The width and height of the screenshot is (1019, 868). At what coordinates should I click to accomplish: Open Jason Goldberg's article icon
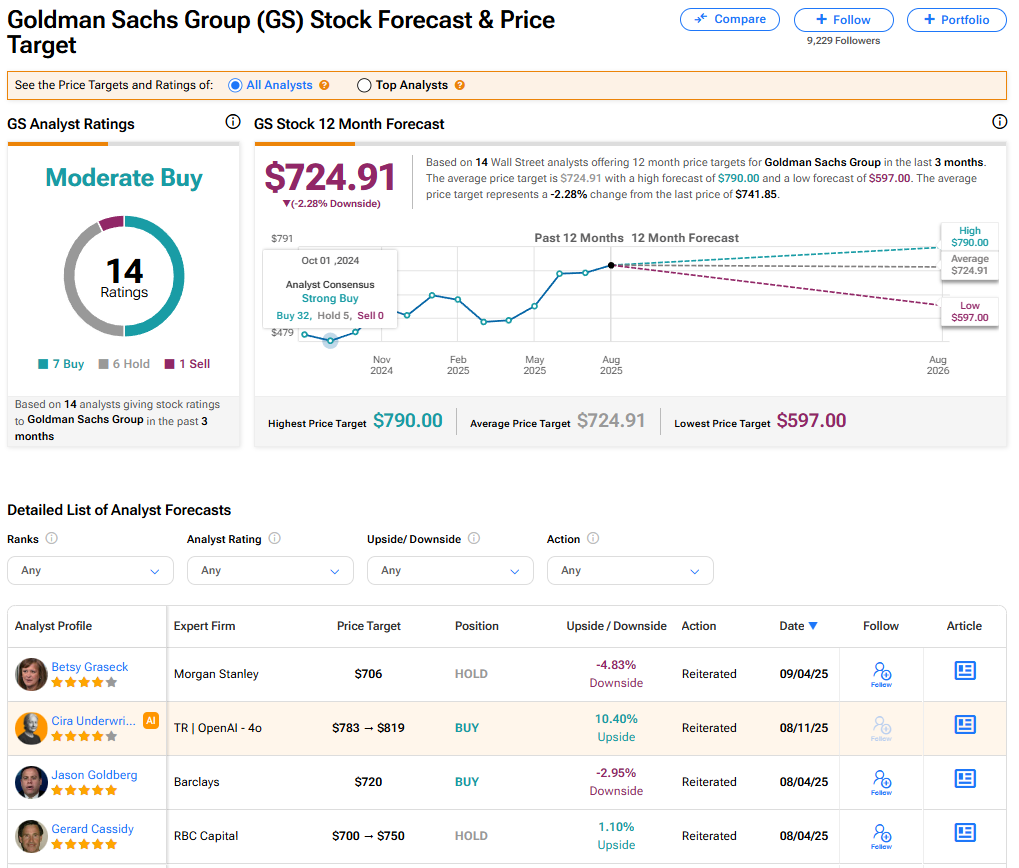tap(965, 779)
